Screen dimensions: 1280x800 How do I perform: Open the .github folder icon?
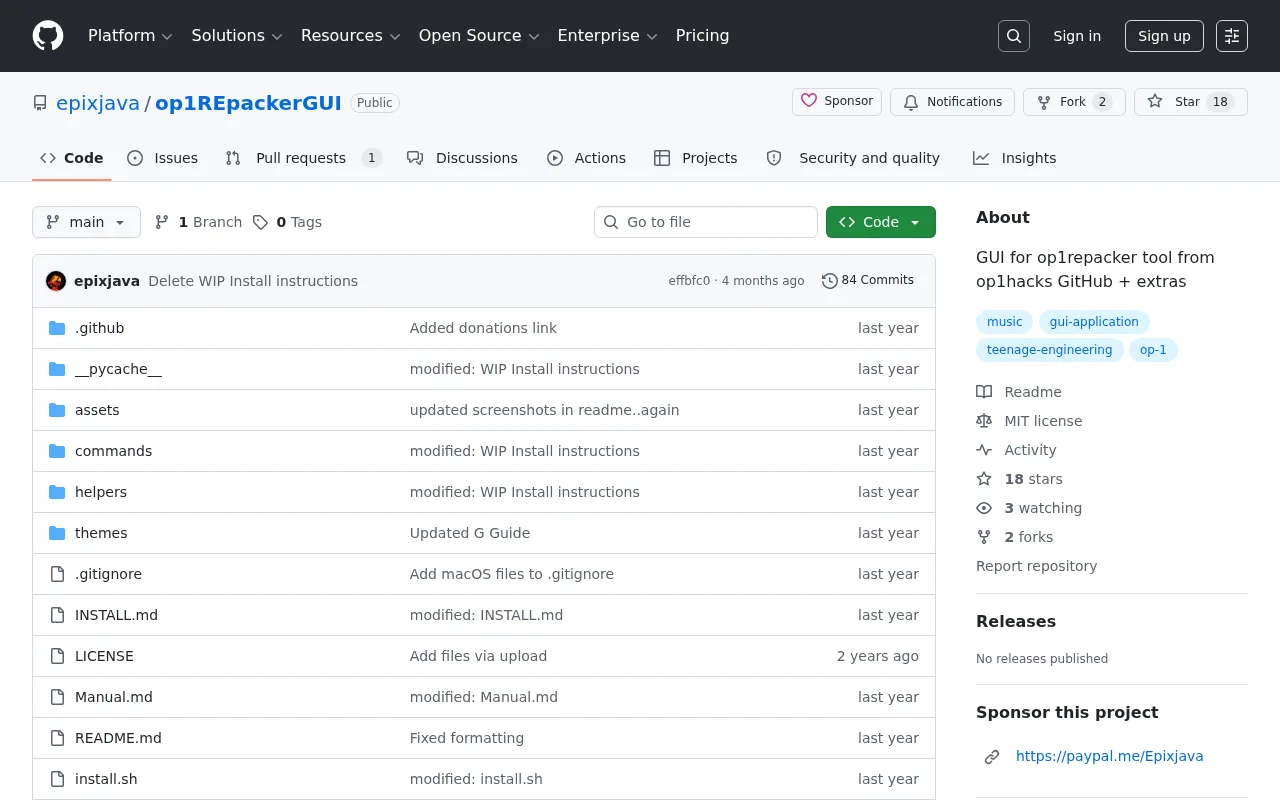(57, 328)
